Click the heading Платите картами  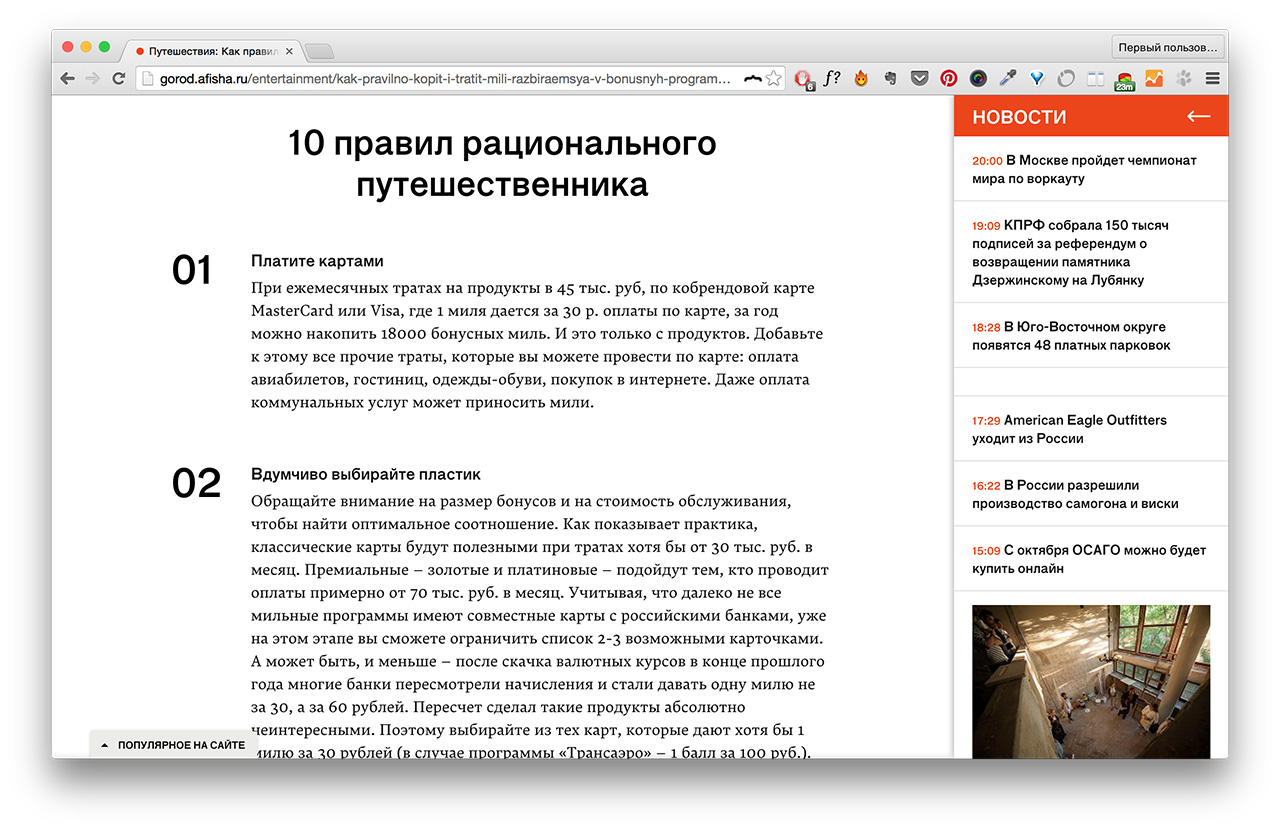coord(317,261)
